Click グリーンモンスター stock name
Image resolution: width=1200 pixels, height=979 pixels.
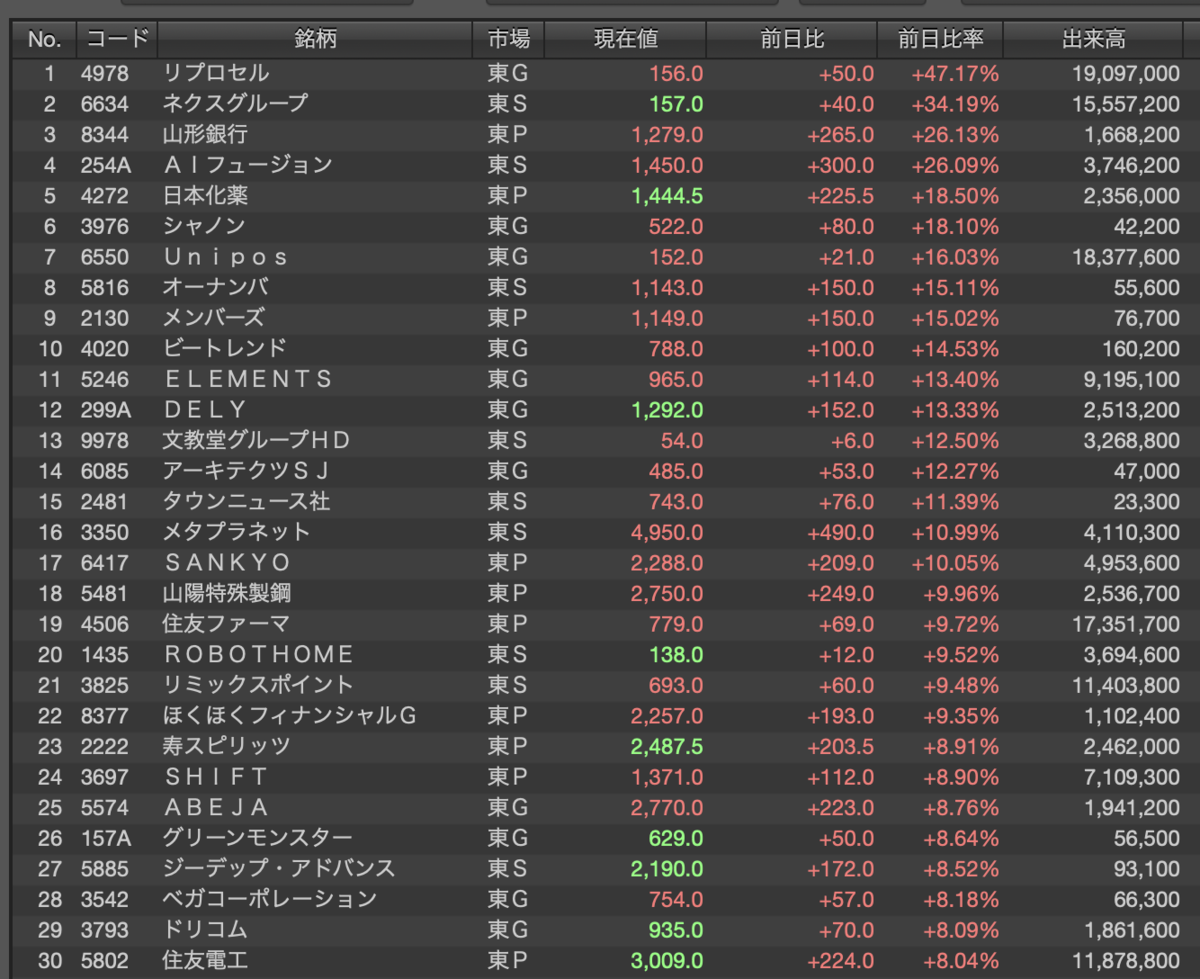pyautogui.click(x=257, y=838)
